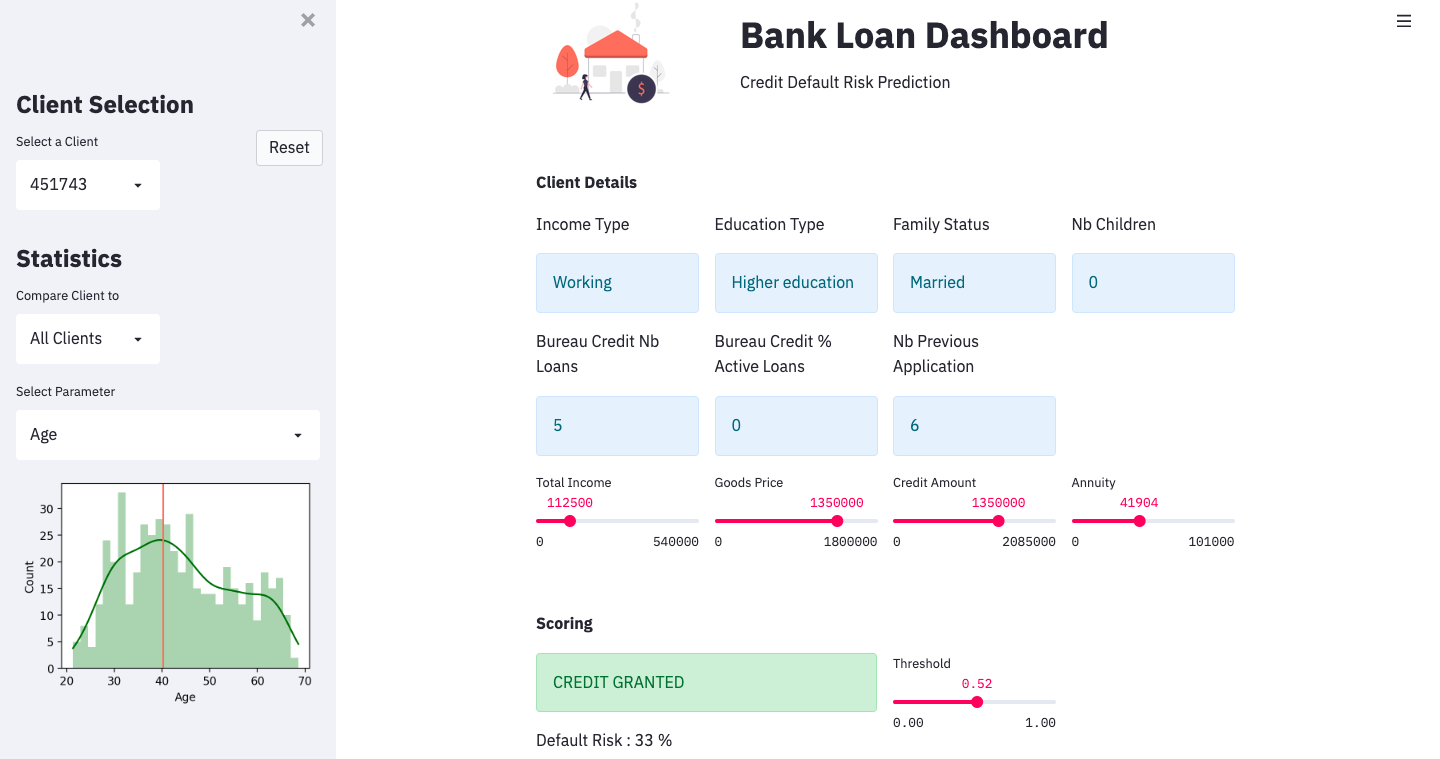
Task: Open the Select a Client dropdown
Action: [88, 185]
